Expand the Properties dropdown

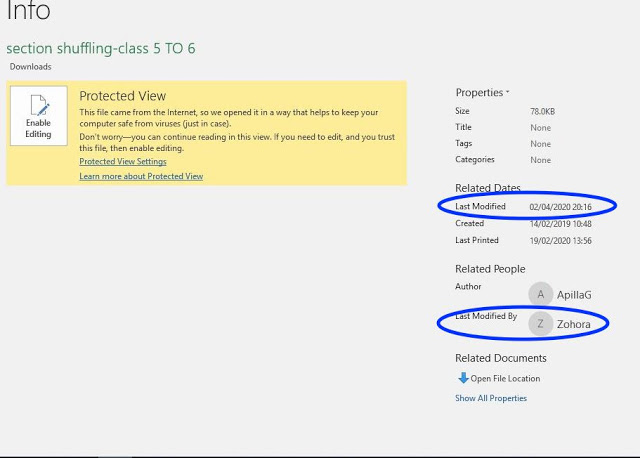[x=482, y=93]
